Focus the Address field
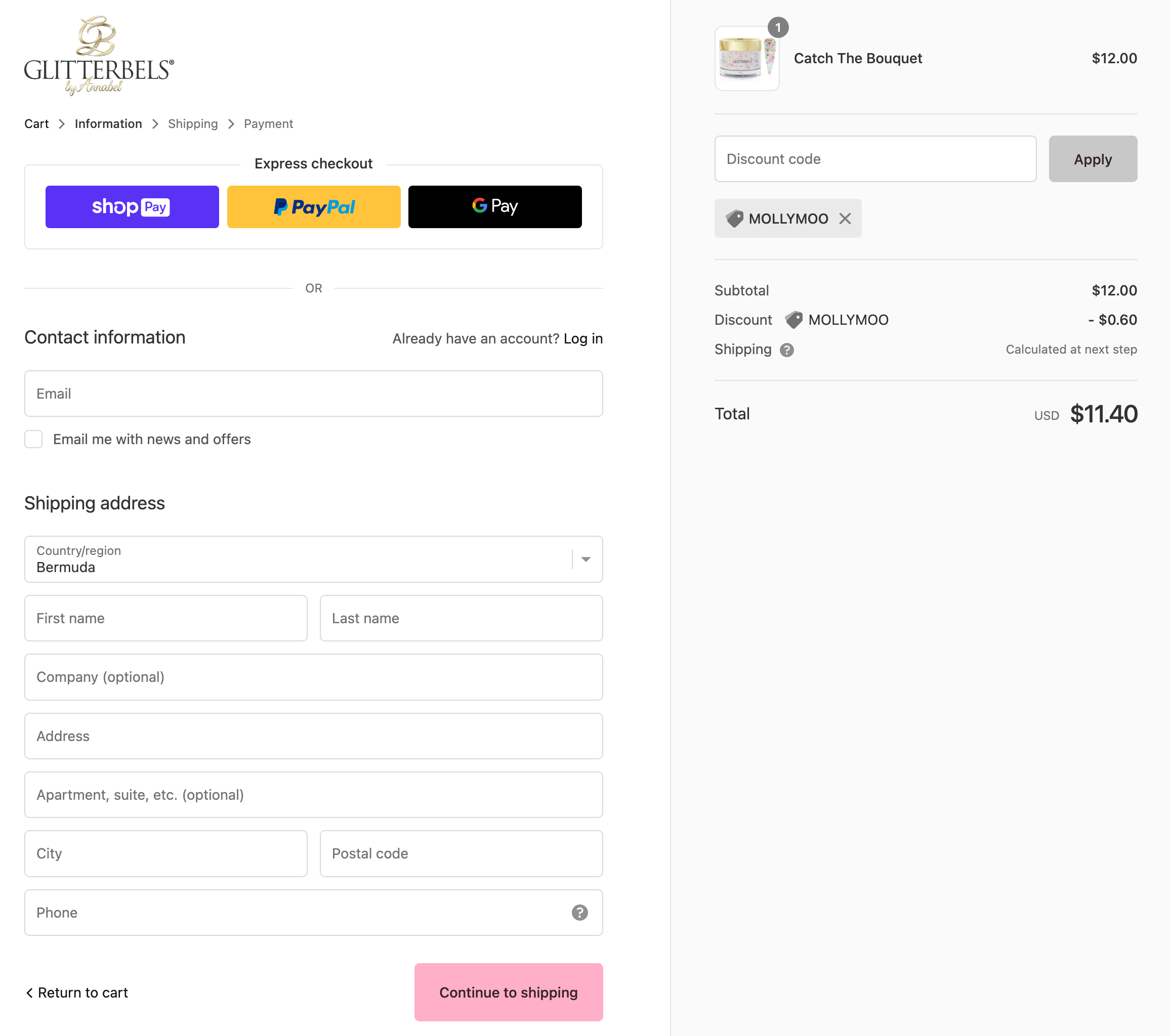The height and width of the screenshot is (1036, 1170). [x=314, y=736]
